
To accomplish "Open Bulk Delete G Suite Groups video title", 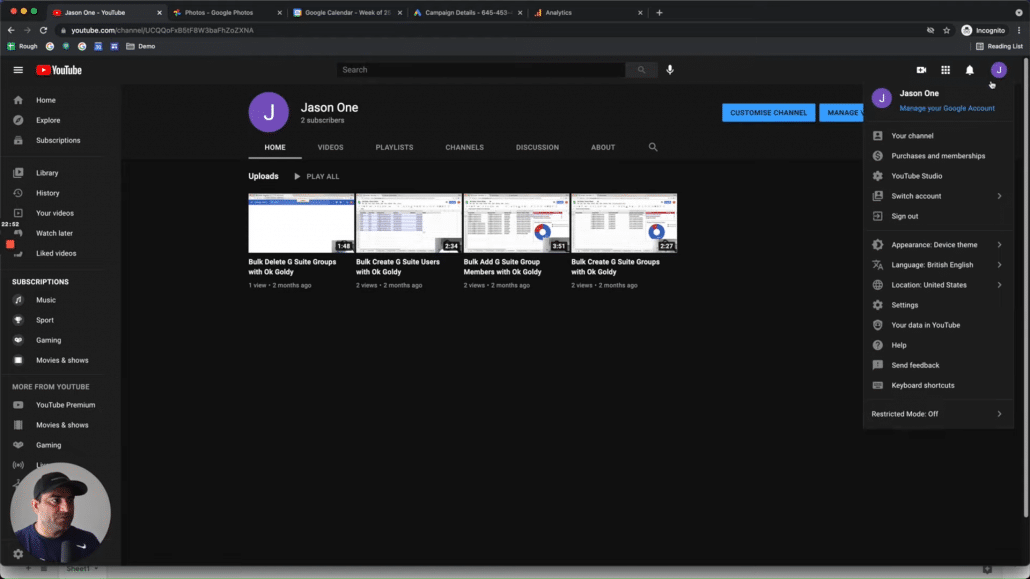I will 292,267.
